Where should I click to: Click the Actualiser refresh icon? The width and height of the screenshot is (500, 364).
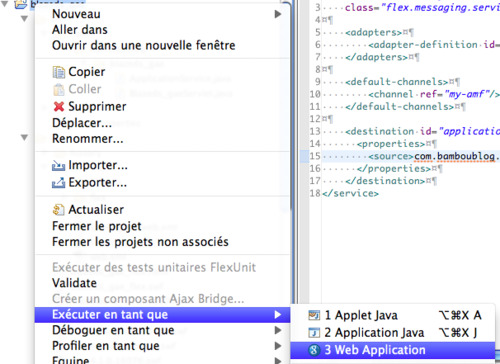point(59,210)
